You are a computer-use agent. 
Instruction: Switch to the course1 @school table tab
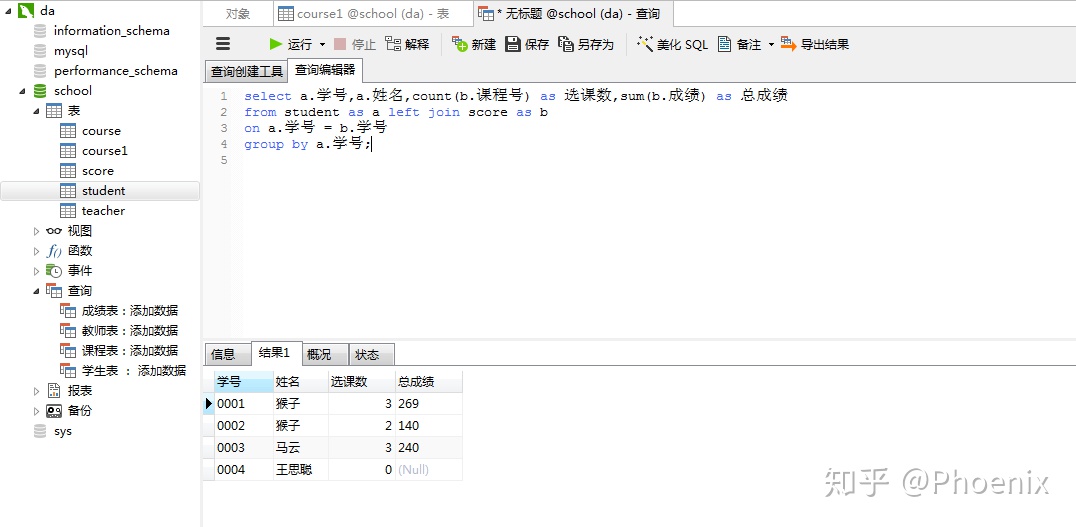click(373, 14)
